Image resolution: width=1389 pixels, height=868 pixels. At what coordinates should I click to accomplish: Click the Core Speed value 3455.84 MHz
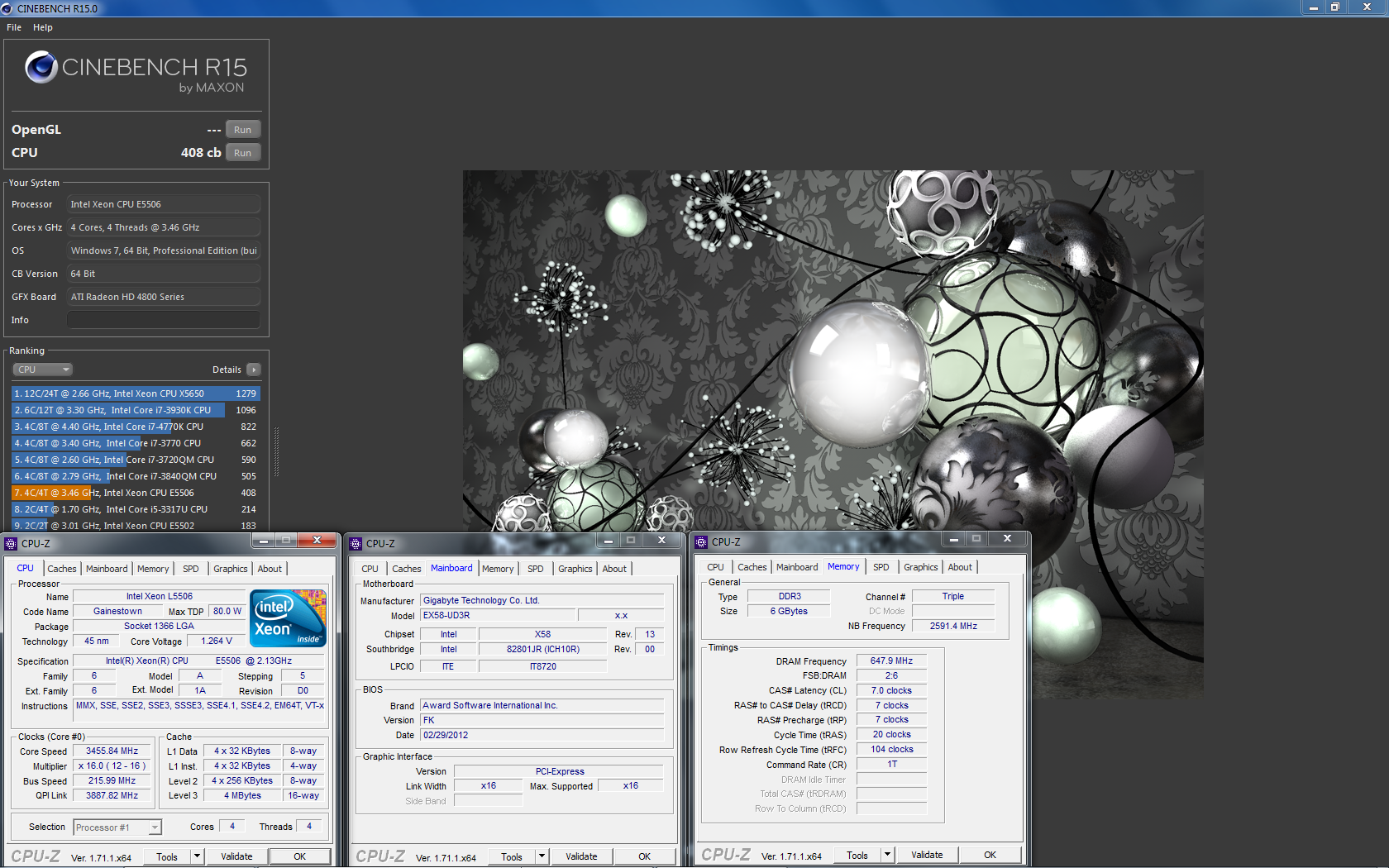pos(112,751)
